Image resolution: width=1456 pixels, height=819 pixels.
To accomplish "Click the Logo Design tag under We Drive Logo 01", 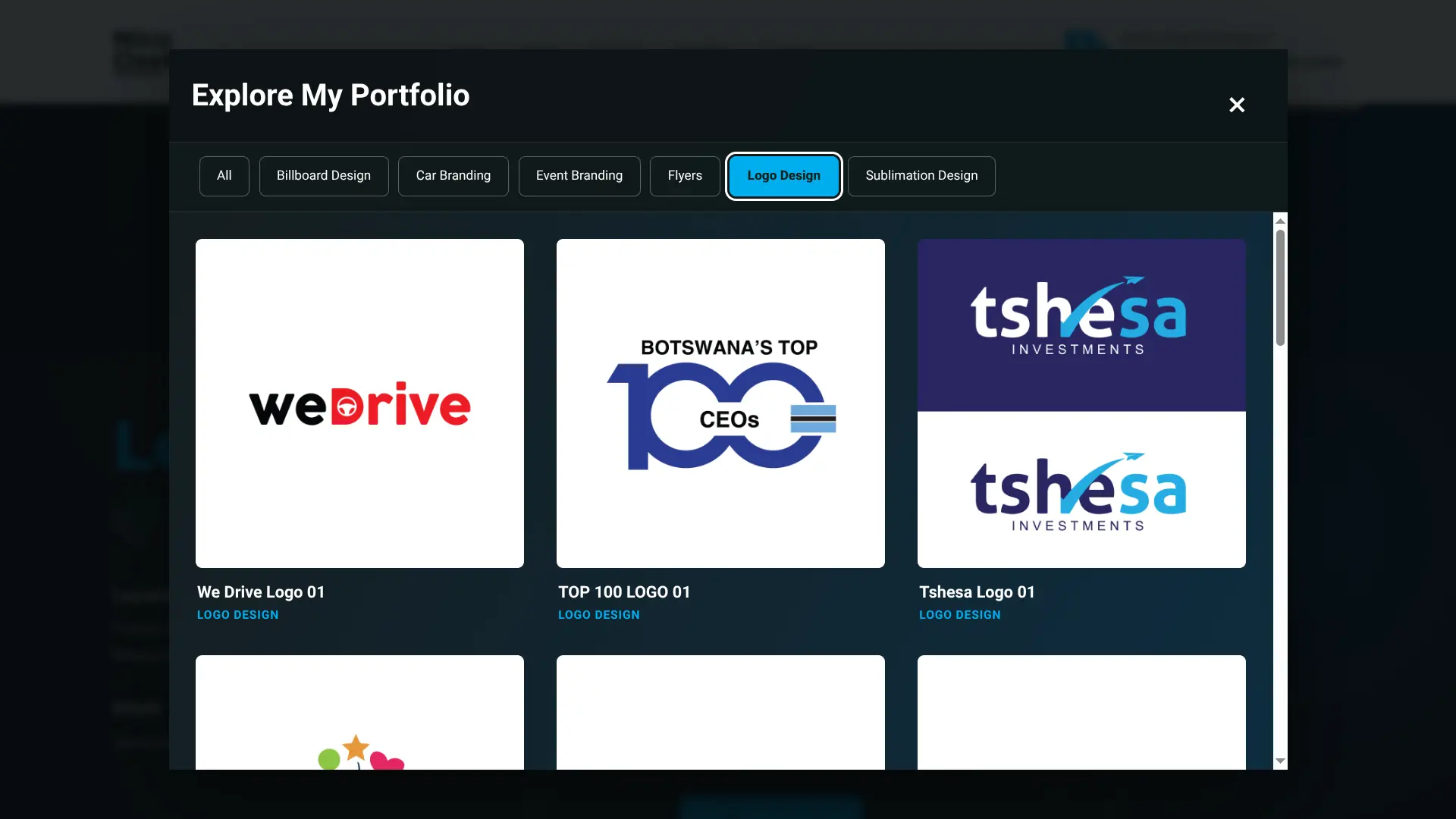I will coord(238,615).
